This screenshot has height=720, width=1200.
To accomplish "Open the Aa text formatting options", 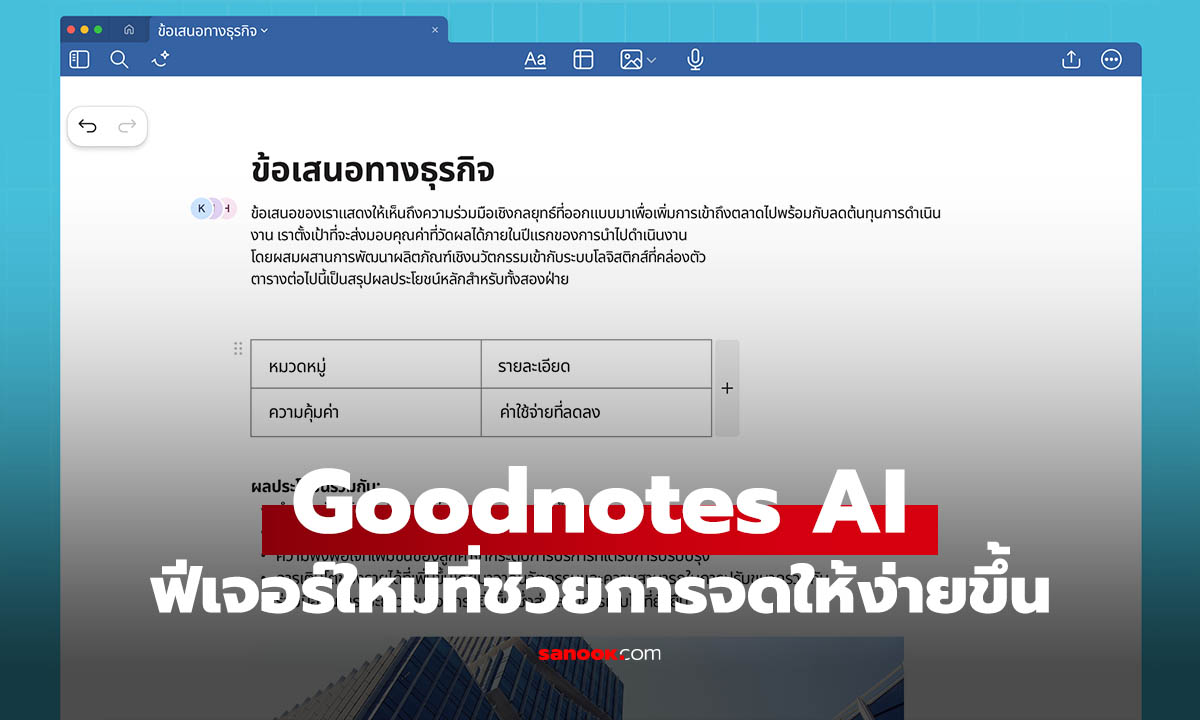I will [x=535, y=60].
